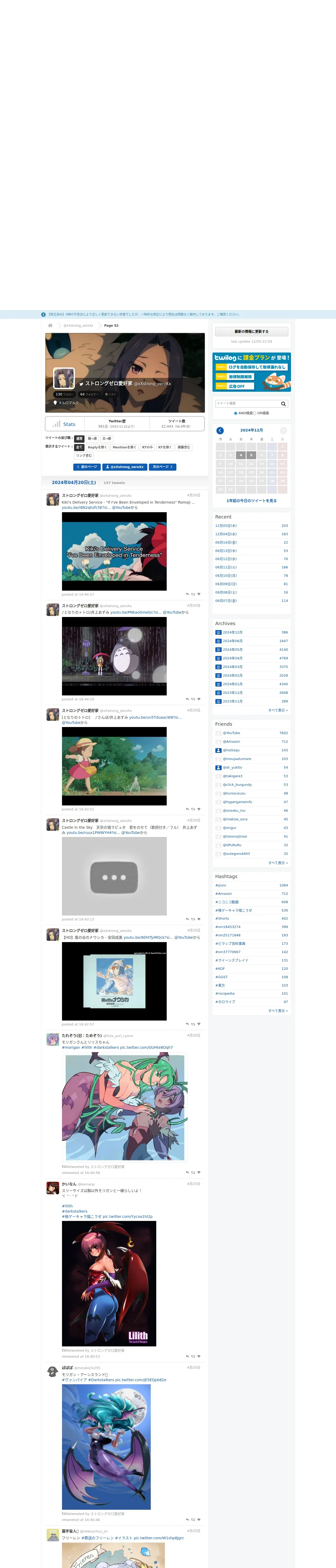Screen dimensions: 336x1568
Task: Click list icon beside 2024年12月 archive
Action: [218, 632]
